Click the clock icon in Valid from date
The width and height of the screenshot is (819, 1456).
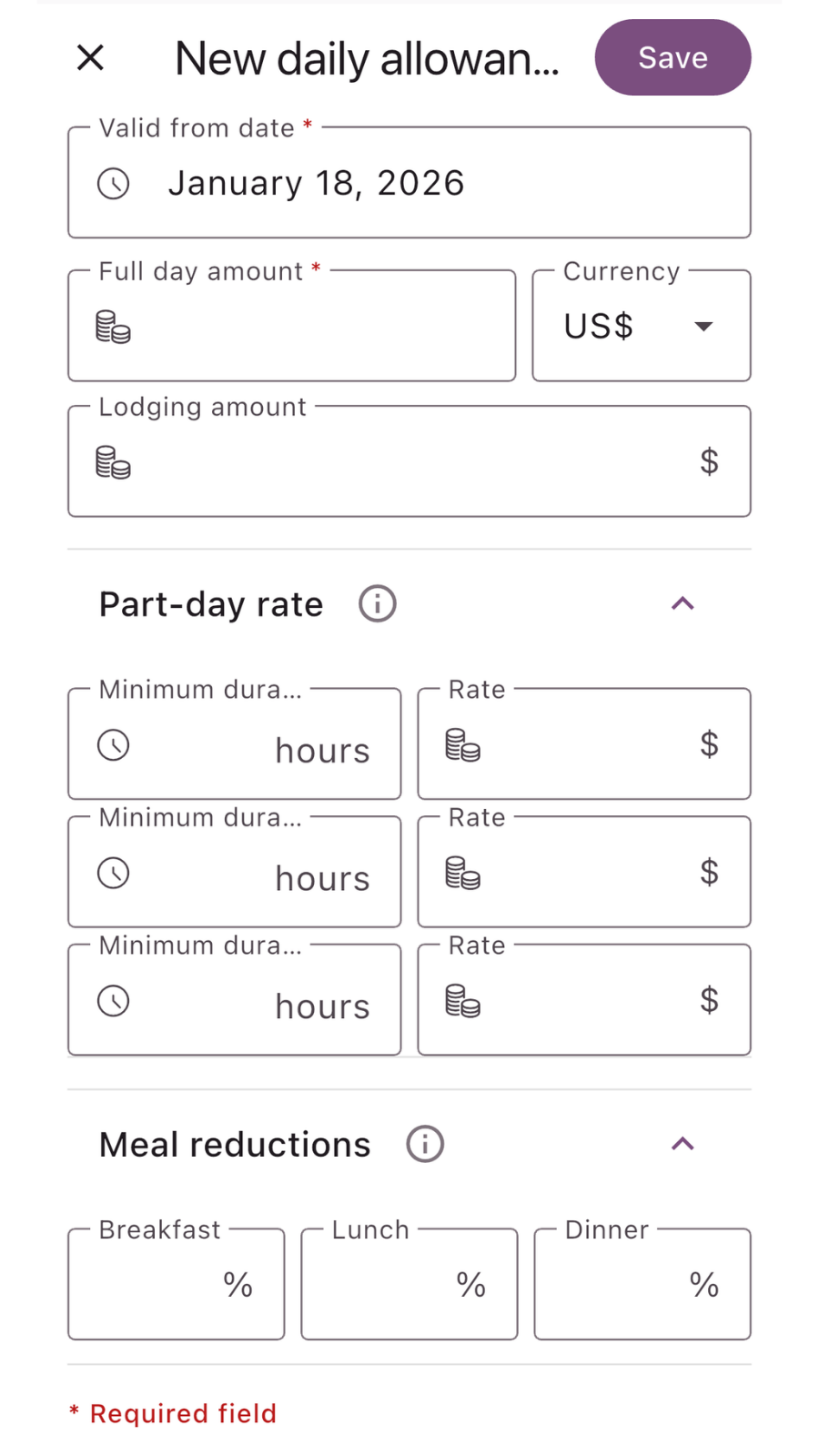(x=114, y=184)
